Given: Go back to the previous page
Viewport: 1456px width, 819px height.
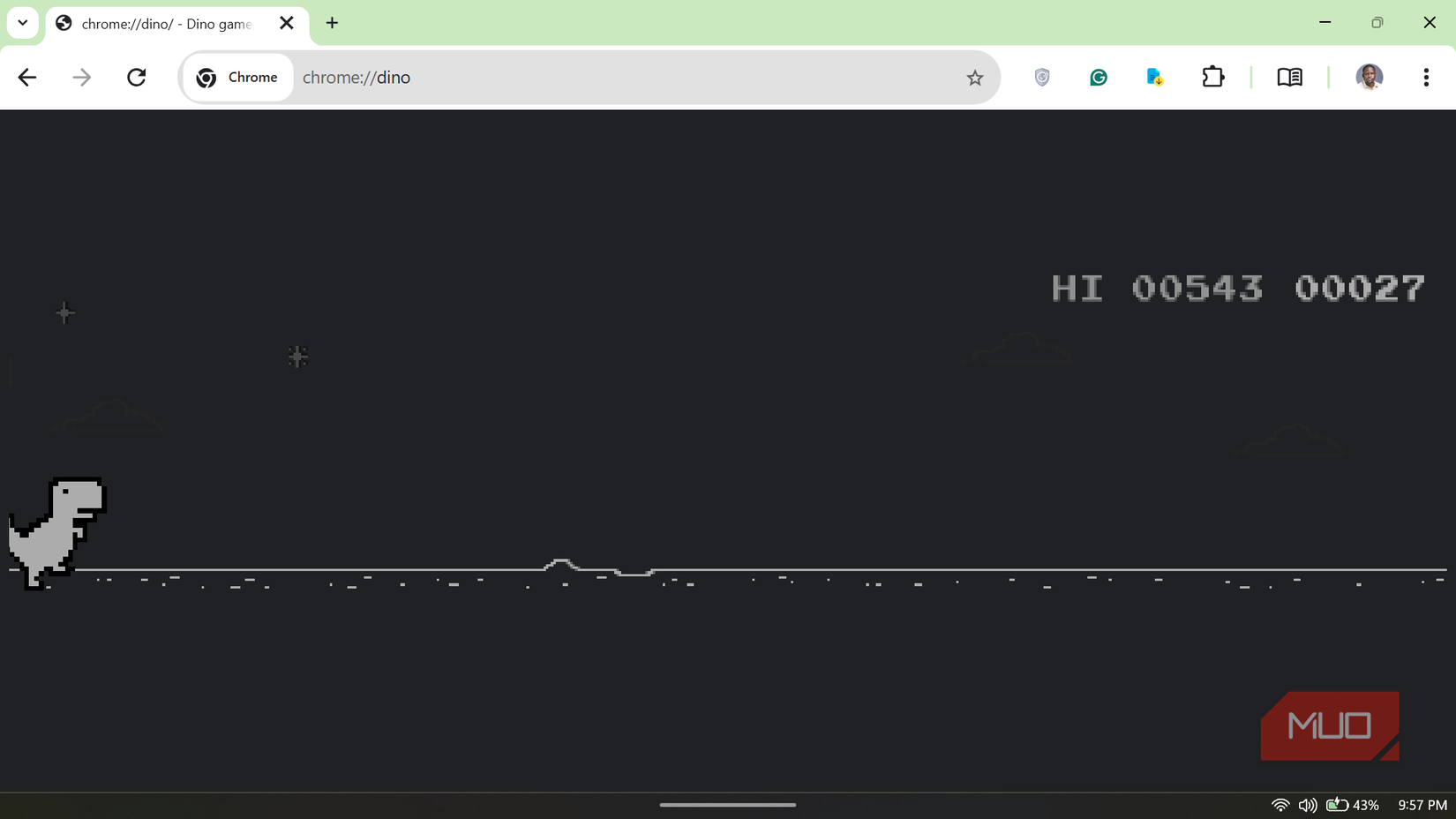Looking at the screenshot, I should 27,78.
